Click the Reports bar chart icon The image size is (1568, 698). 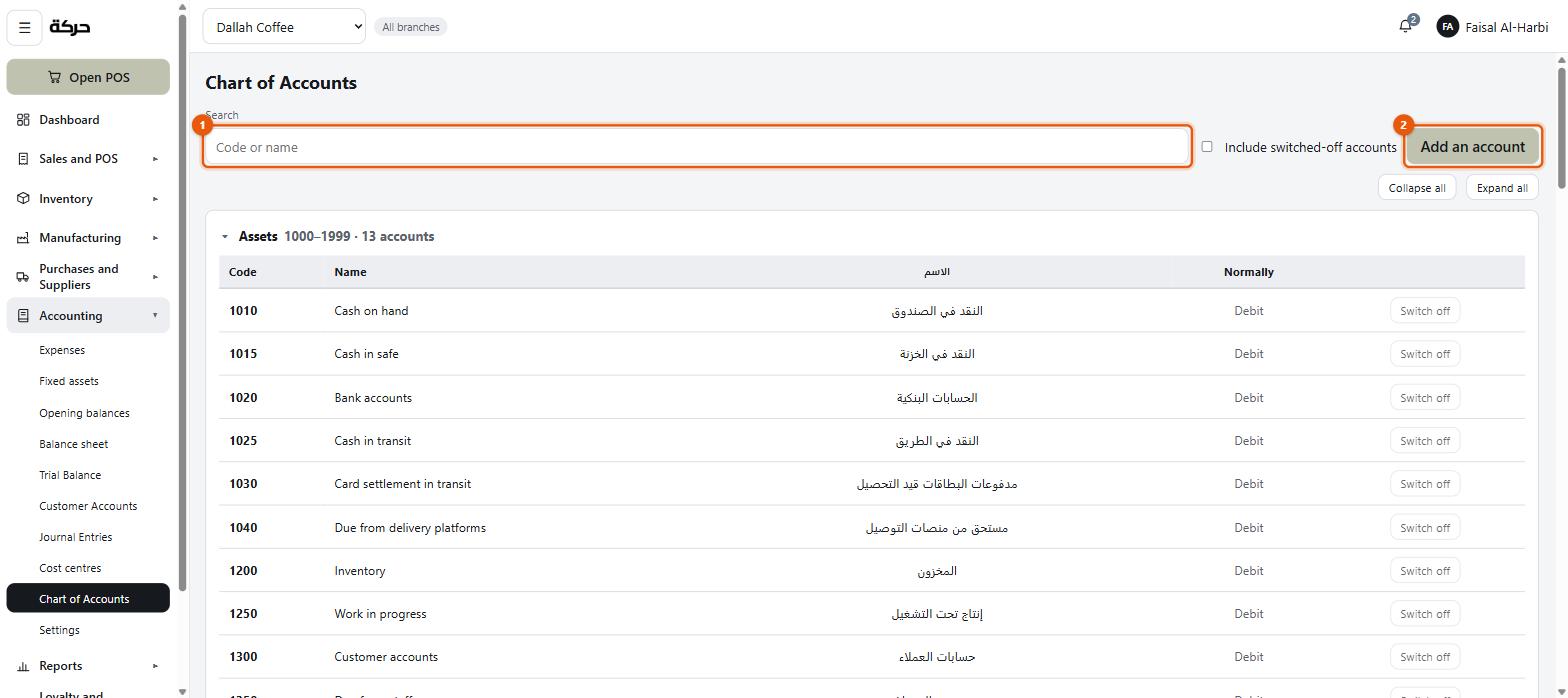23,666
